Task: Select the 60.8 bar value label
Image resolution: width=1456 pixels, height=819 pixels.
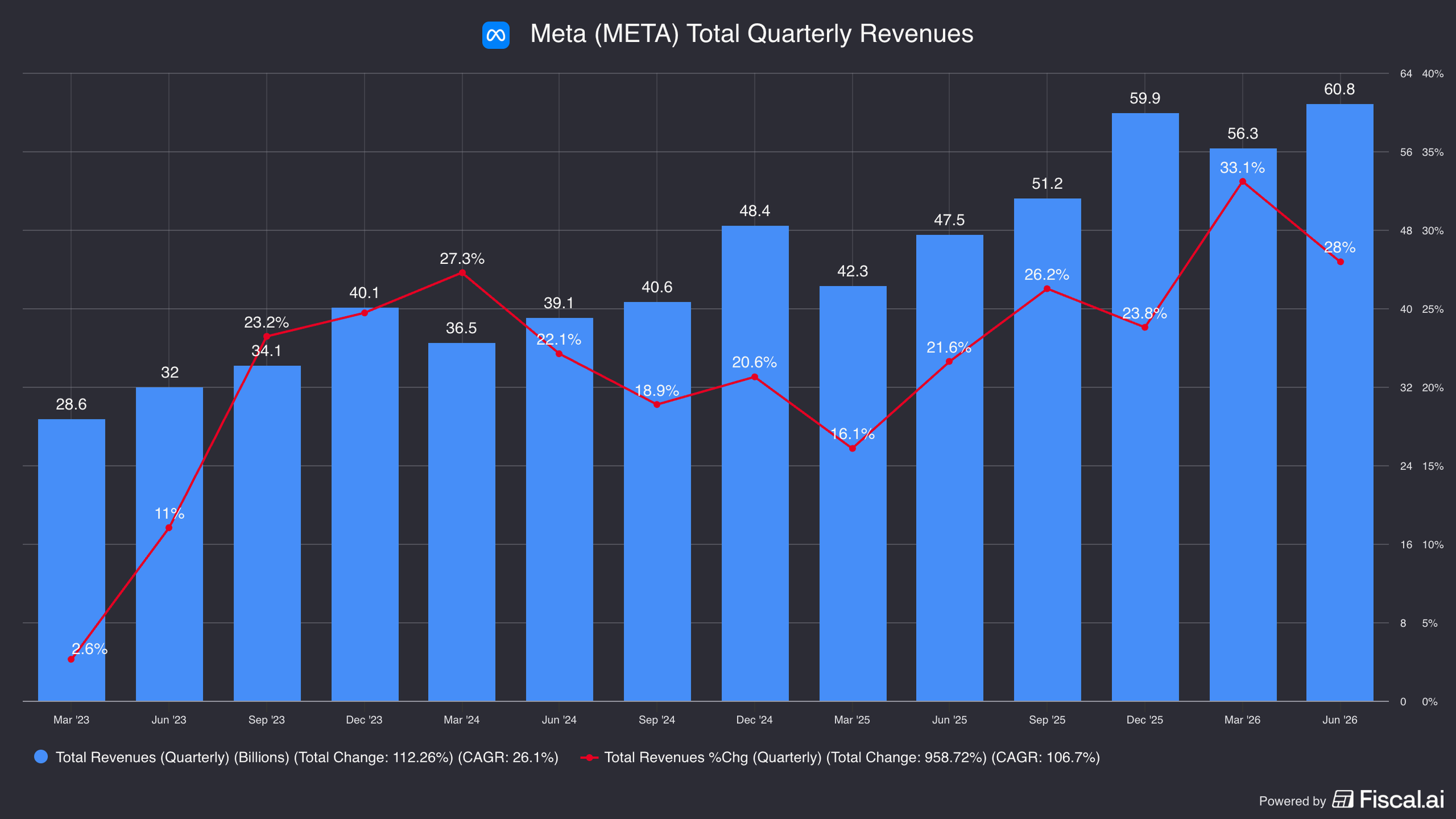Action: (1340, 90)
